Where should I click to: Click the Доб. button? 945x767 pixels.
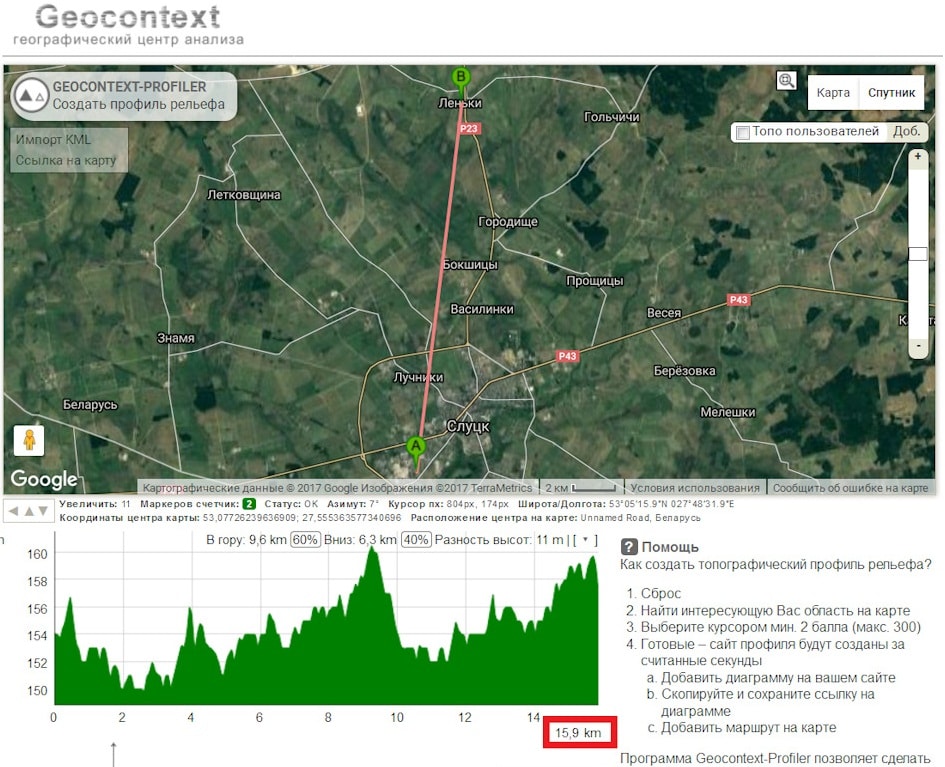coord(906,132)
